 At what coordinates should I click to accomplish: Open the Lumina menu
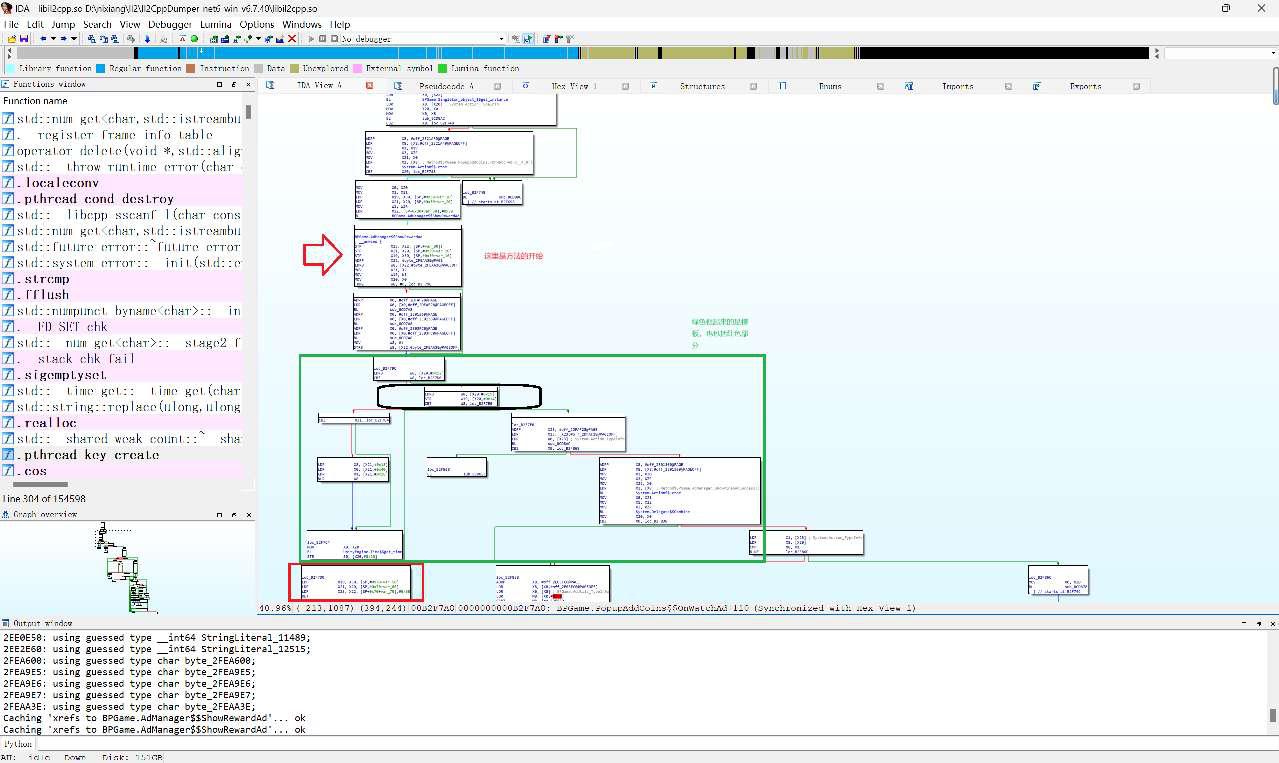(217, 24)
